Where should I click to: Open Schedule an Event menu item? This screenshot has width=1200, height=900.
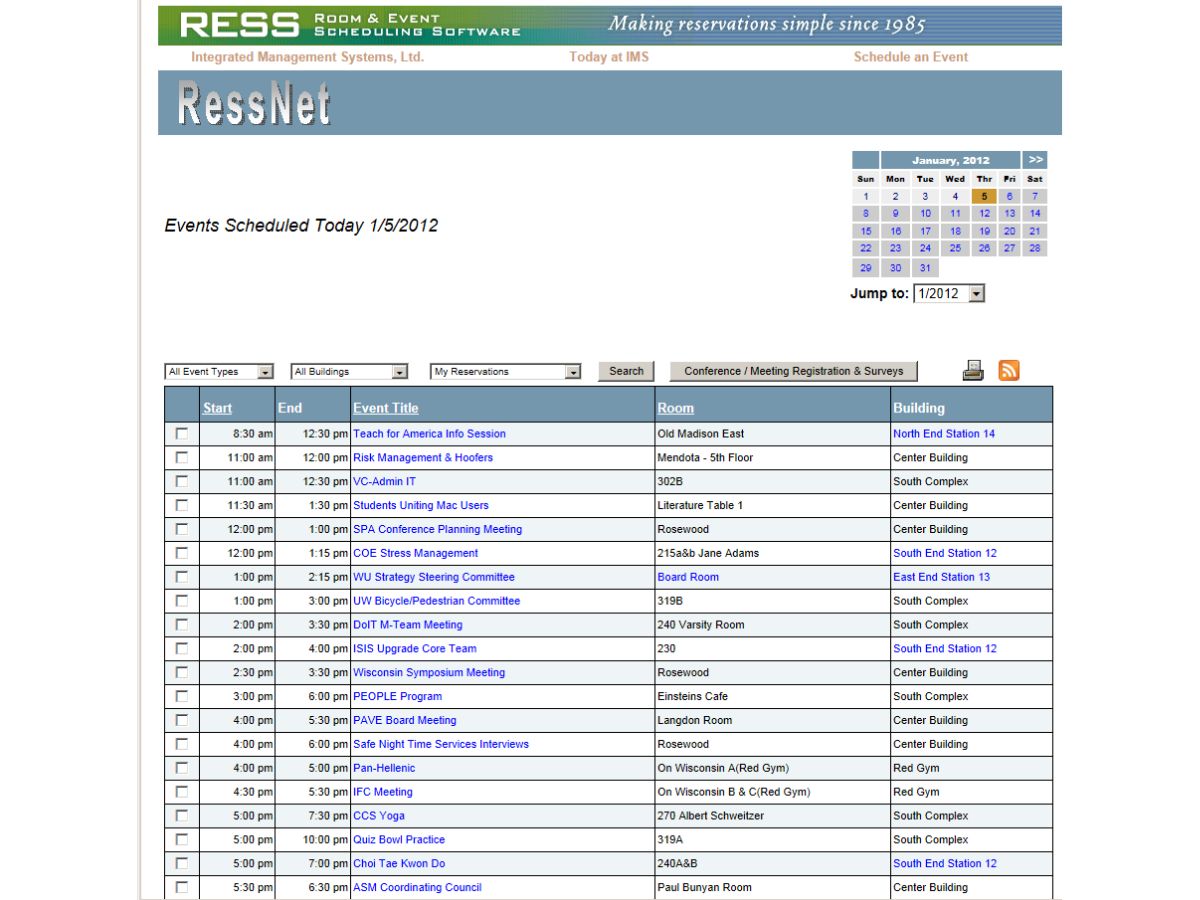[911, 57]
